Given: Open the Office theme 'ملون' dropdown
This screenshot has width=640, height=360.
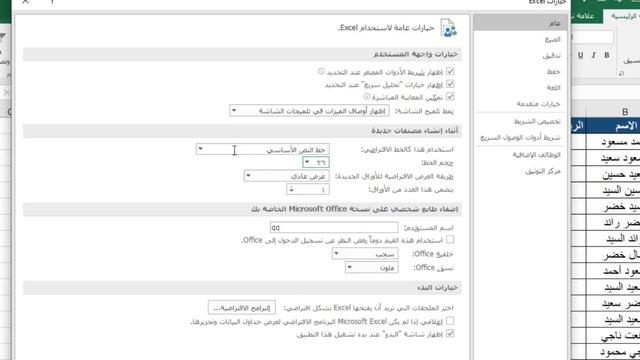Looking at the screenshot, I should pyautogui.click(x=372, y=267).
